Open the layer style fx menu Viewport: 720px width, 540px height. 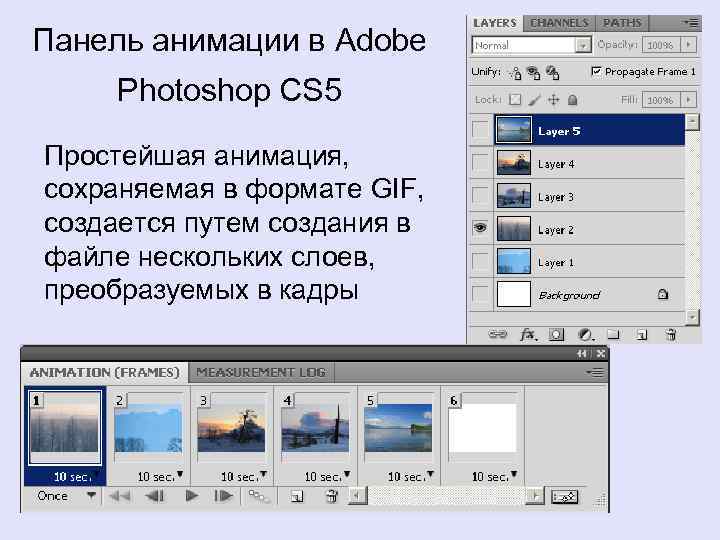[x=528, y=334]
